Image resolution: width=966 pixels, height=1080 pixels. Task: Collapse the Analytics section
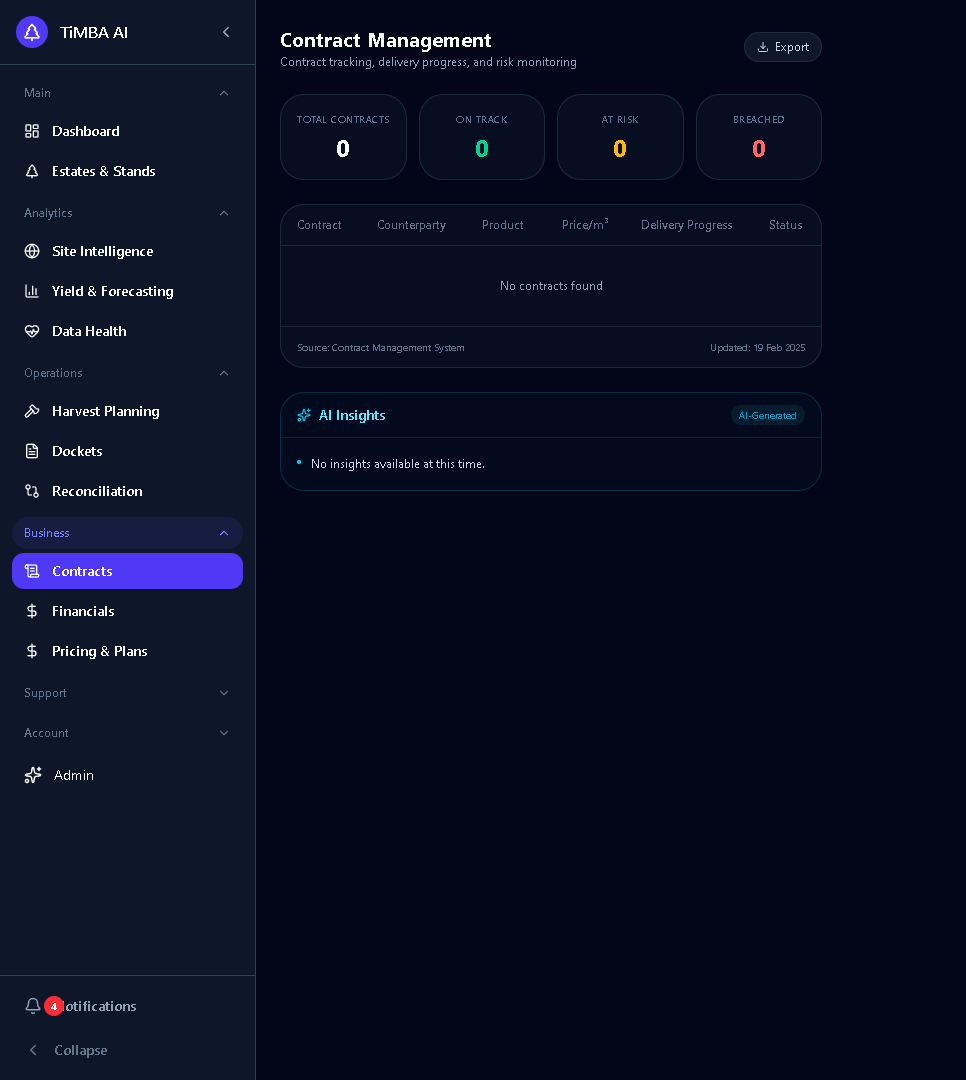tap(224, 213)
